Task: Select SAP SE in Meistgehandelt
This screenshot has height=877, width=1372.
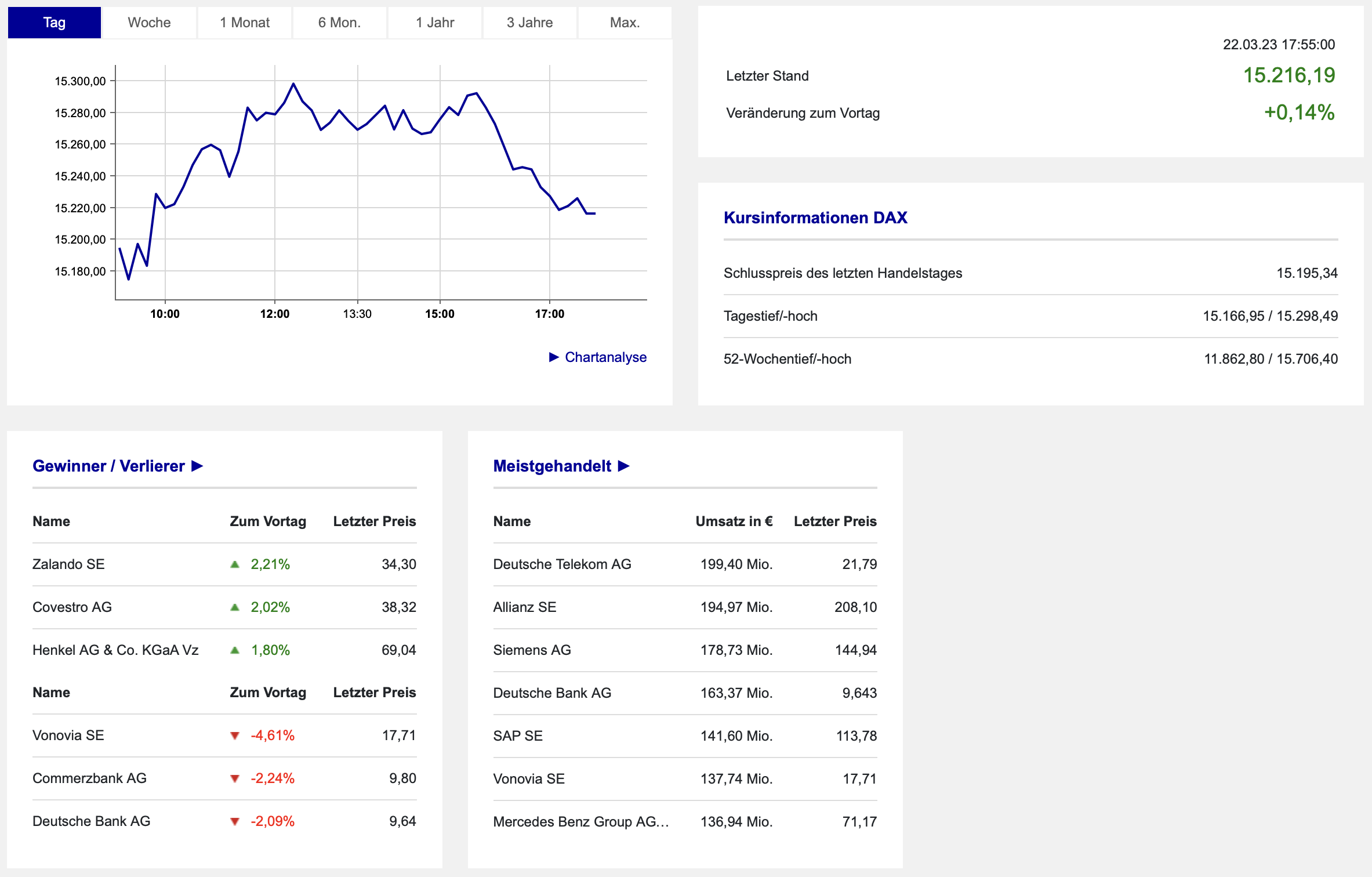Action: (518, 736)
